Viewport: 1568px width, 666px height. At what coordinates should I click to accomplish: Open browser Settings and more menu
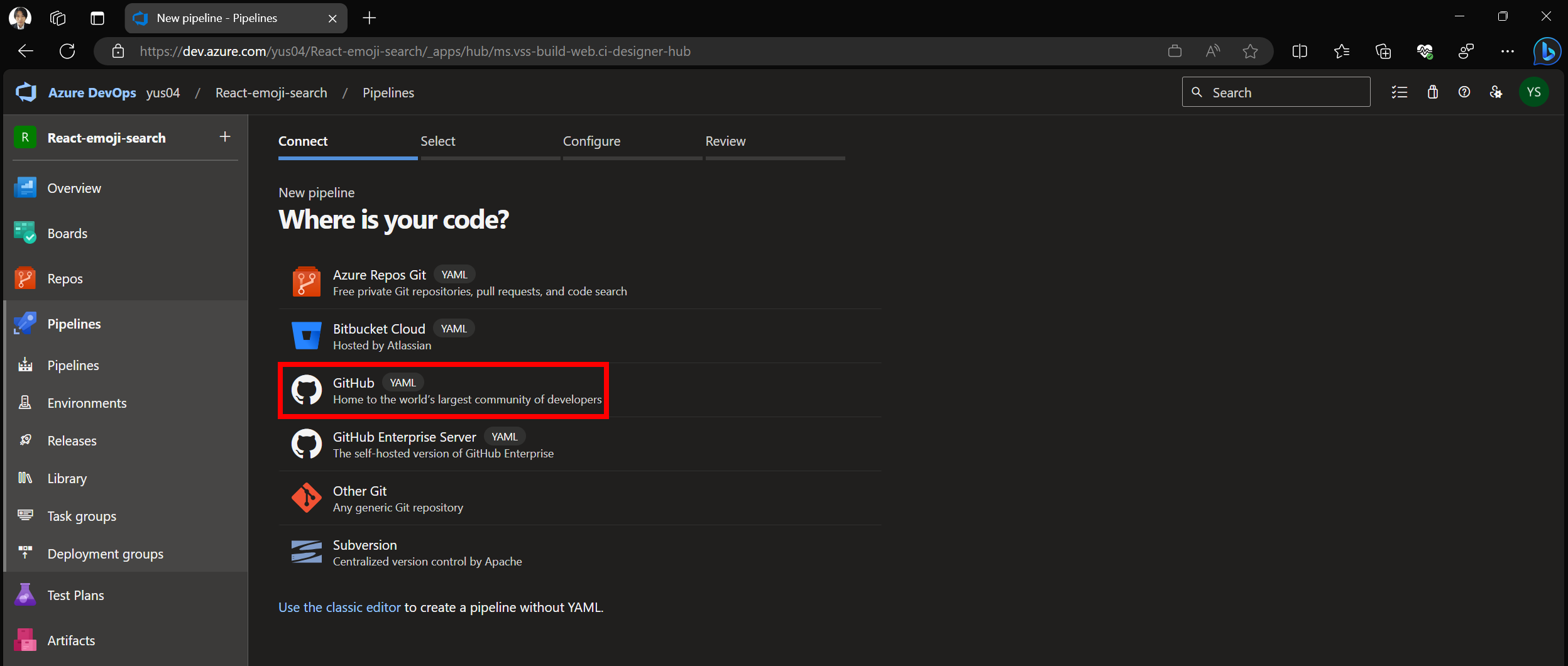point(1508,51)
